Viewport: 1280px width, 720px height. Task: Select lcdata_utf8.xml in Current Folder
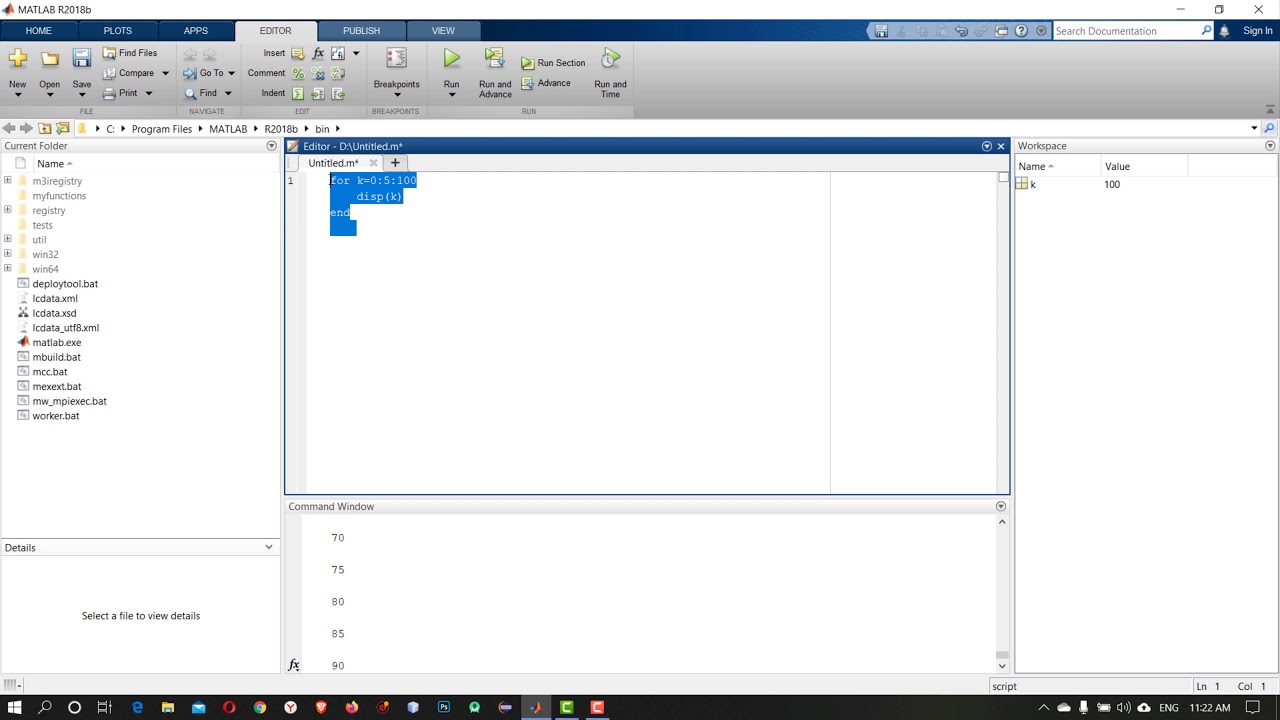(x=66, y=328)
